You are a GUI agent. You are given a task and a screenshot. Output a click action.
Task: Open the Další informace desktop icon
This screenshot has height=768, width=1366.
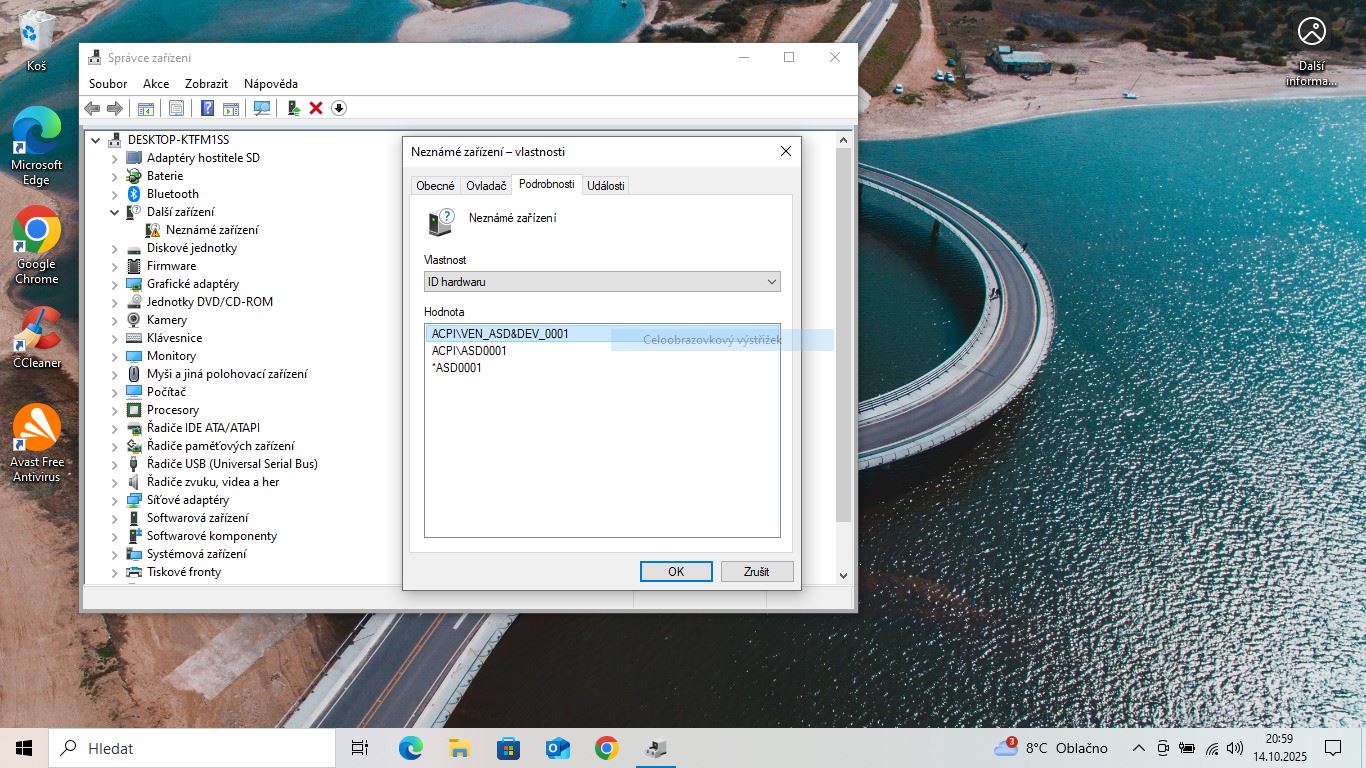1311,50
